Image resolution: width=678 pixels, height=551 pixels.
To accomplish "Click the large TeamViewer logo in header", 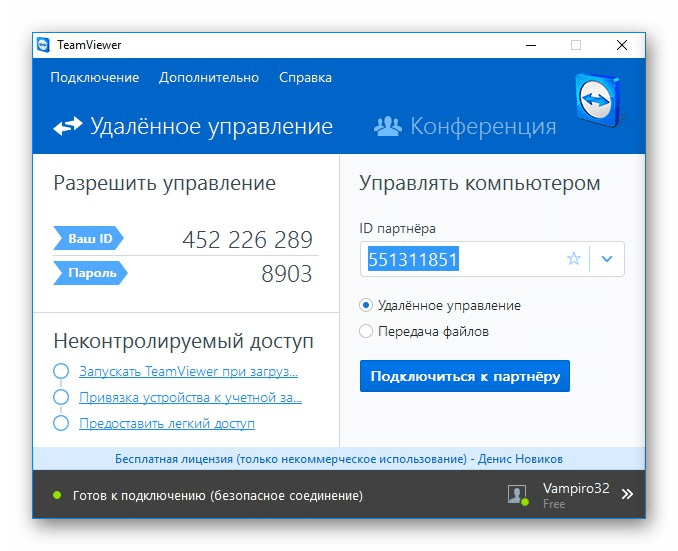I will [599, 100].
